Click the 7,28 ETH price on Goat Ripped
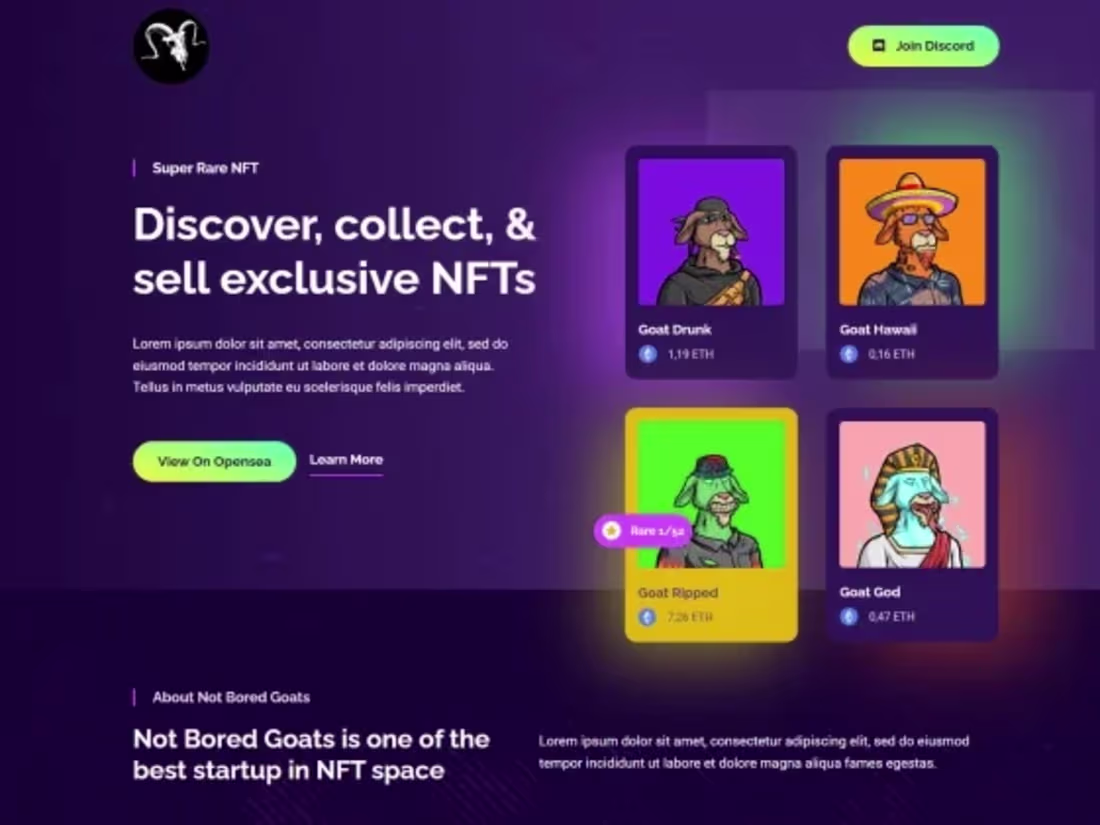 [x=690, y=617]
